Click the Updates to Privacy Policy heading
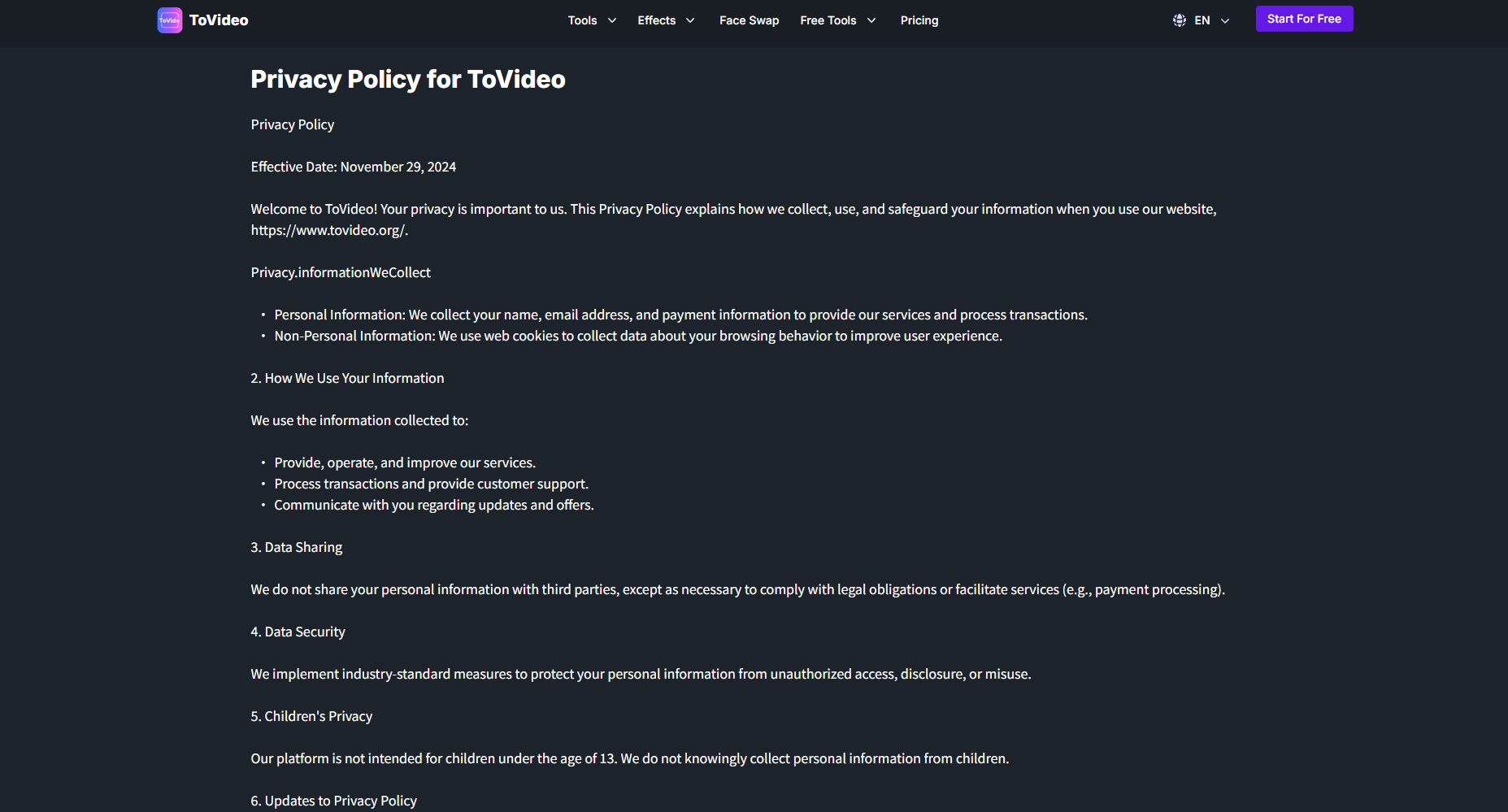This screenshot has width=1508, height=812. pyautogui.click(x=333, y=801)
